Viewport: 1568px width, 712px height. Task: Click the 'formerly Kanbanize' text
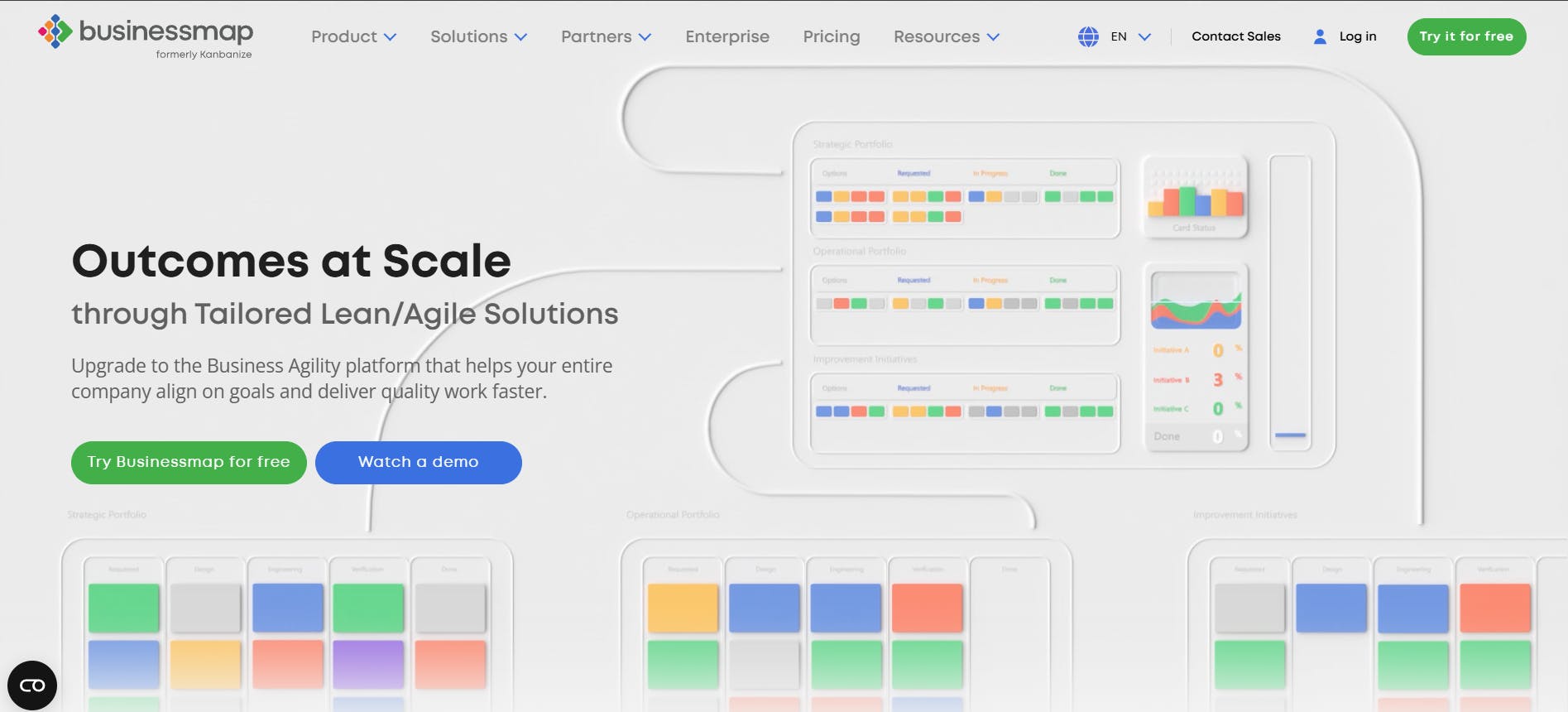coord(204,55)
